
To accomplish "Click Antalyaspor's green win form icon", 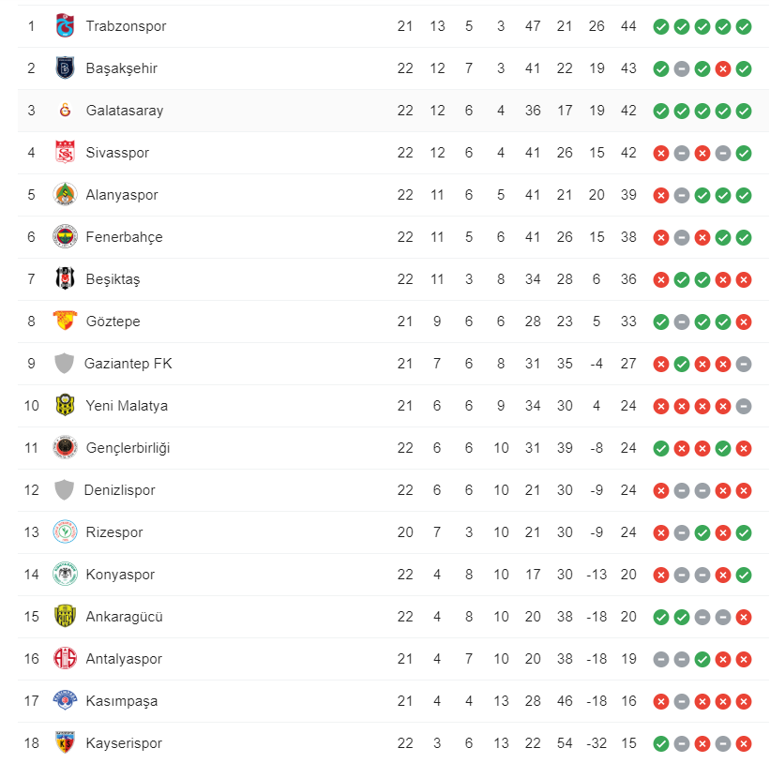I will (x=702, y=659).
